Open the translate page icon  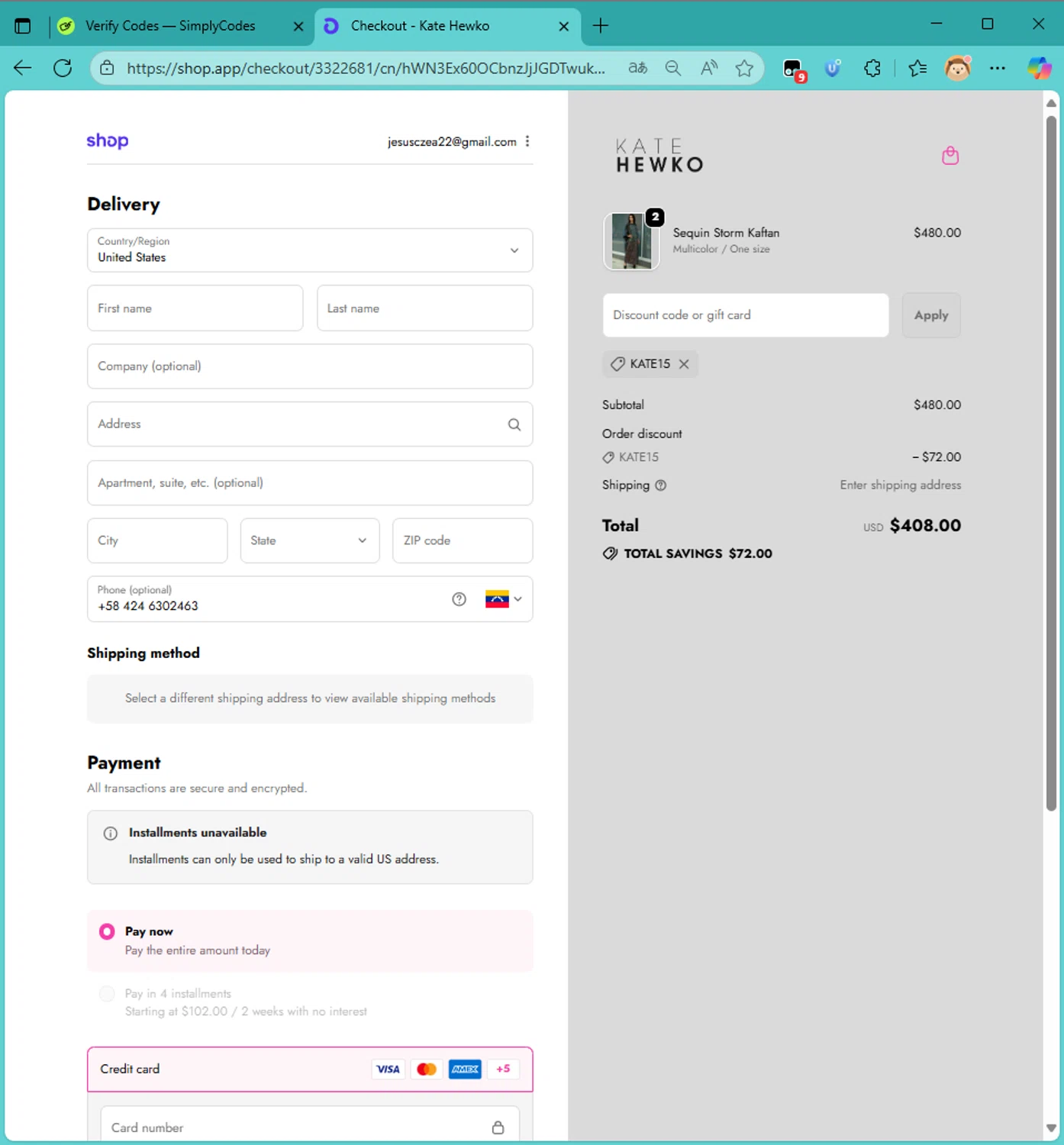(637, 68)
